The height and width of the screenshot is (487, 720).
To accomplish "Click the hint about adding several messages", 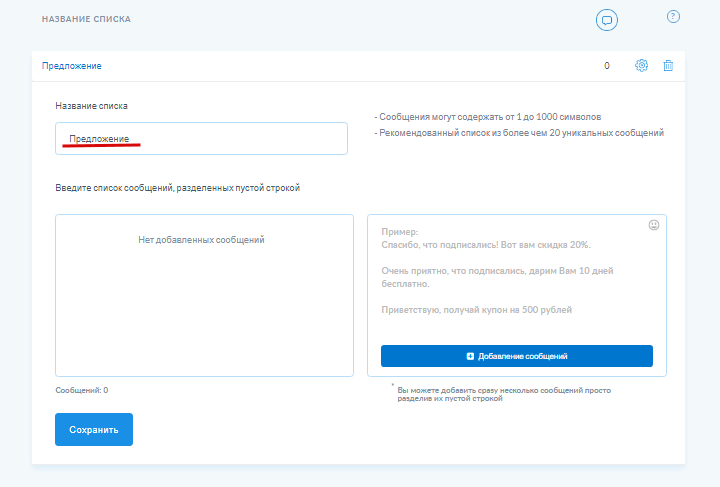I will 504,394.
